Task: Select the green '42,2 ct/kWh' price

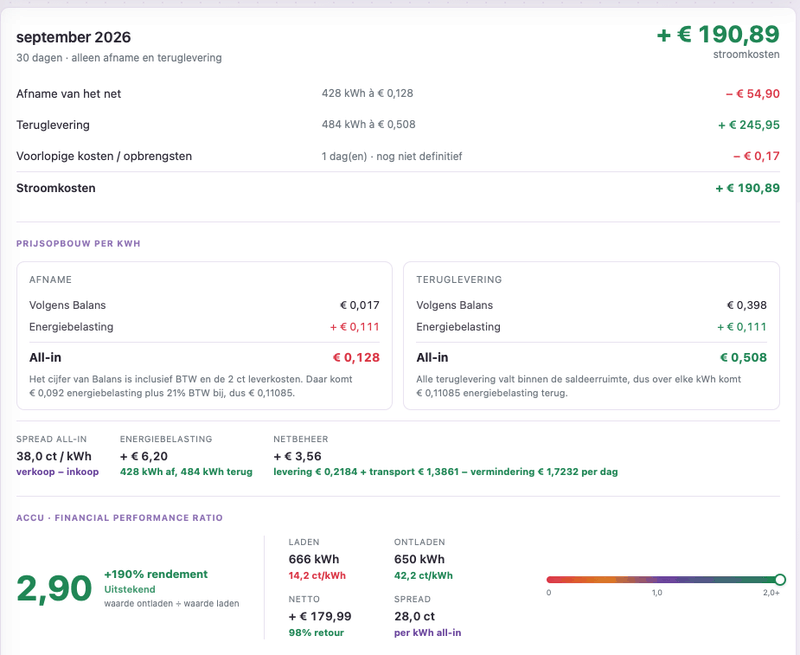Action: click(x=423, y=575)
